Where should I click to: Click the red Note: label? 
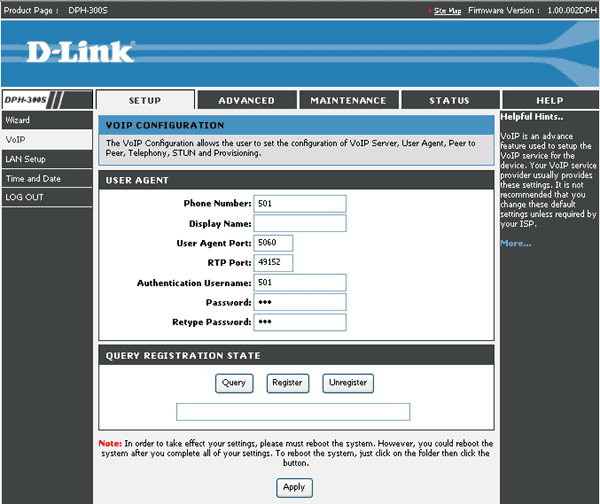pyautogui.click(x=110, y=444)
